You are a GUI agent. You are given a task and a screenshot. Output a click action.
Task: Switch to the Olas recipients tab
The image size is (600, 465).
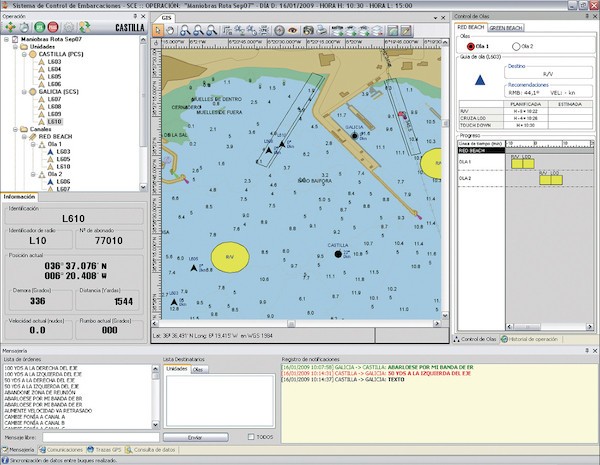pos(198,369)
